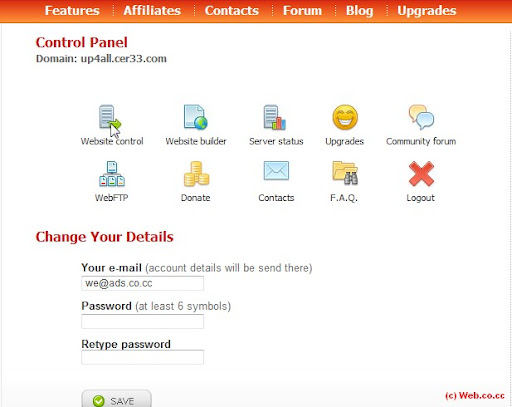
Task: Click into the Password input field
Action: (142, 321)
